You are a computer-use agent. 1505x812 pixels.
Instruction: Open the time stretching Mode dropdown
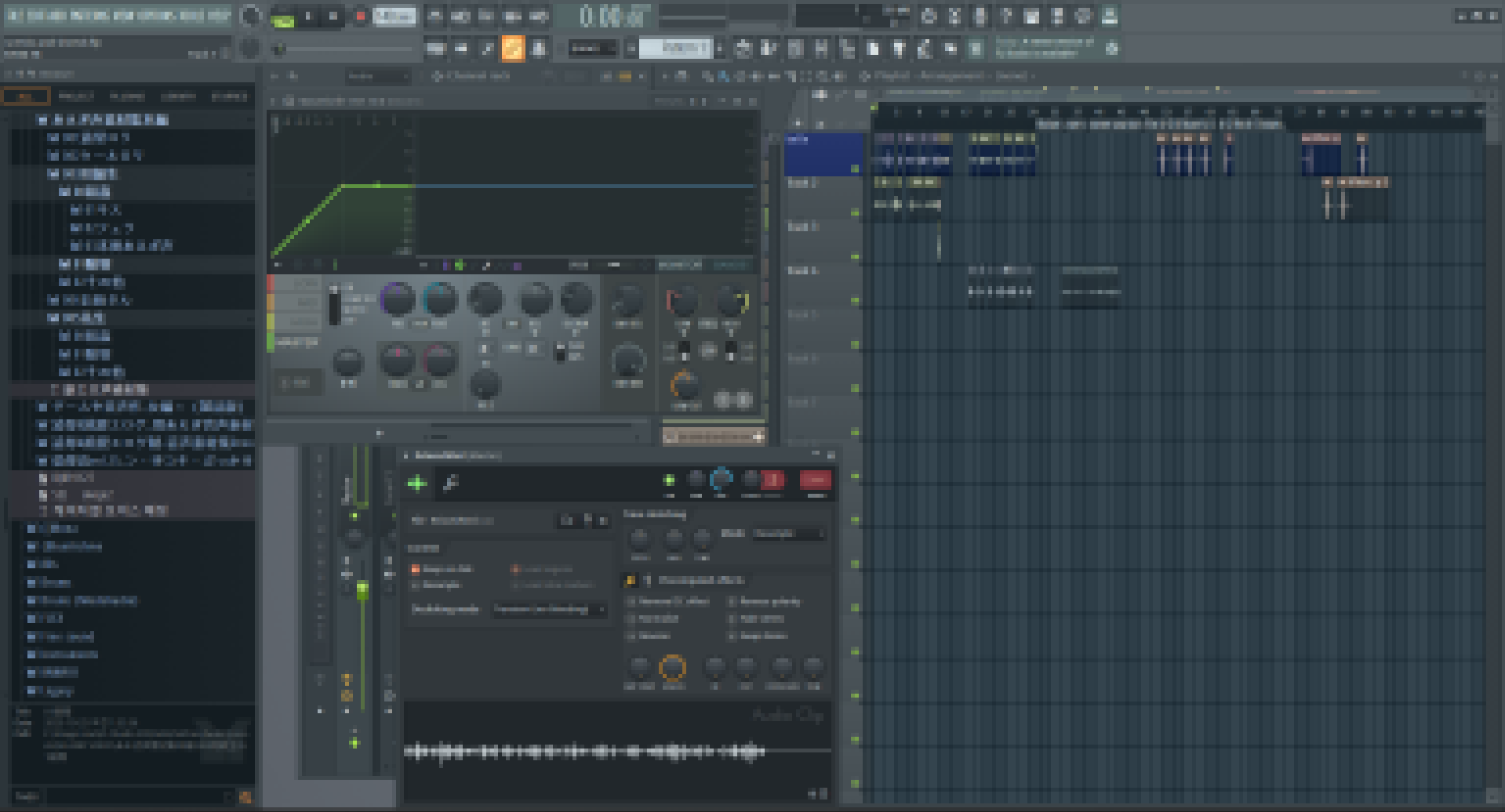[x=789, y=534]
